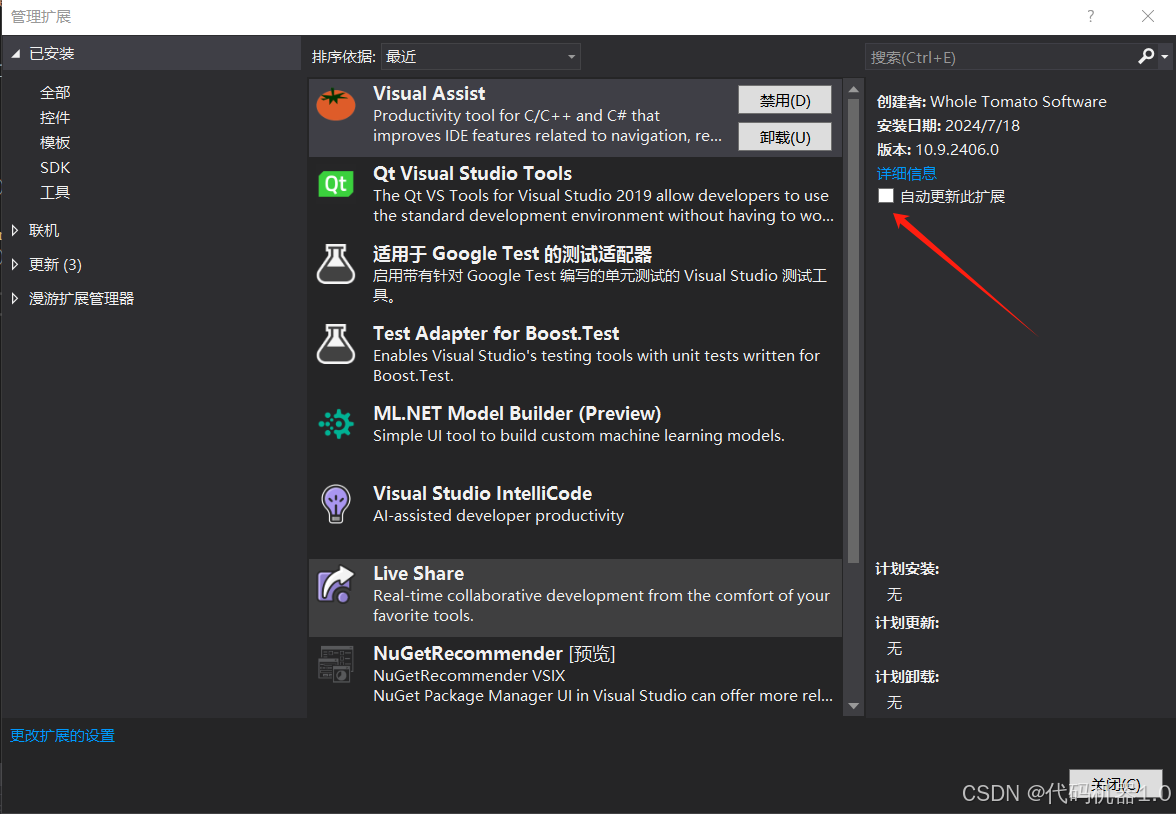Select the SDK category

click(55, 167)
